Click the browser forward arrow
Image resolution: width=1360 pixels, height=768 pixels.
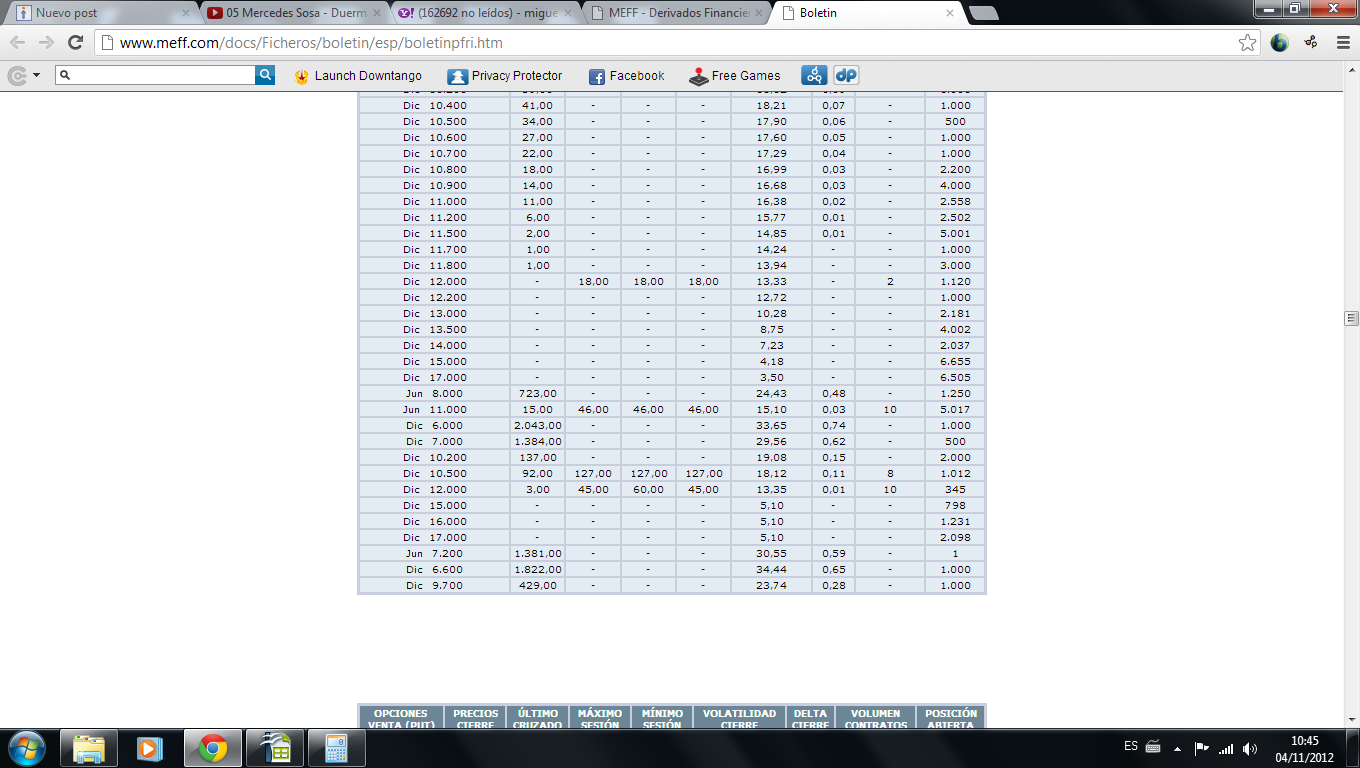[46, 43]
